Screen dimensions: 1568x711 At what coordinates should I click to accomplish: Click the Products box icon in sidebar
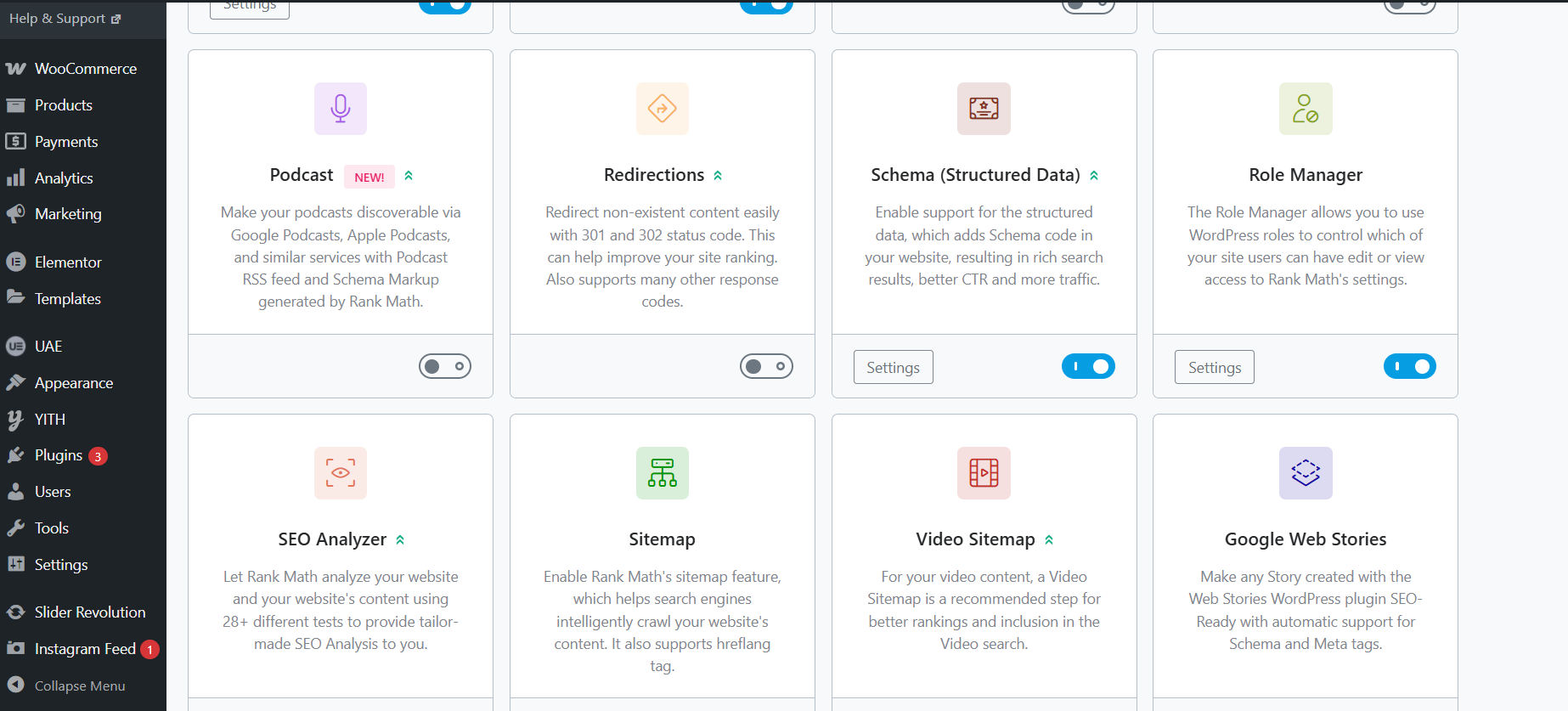coord(15,105)
